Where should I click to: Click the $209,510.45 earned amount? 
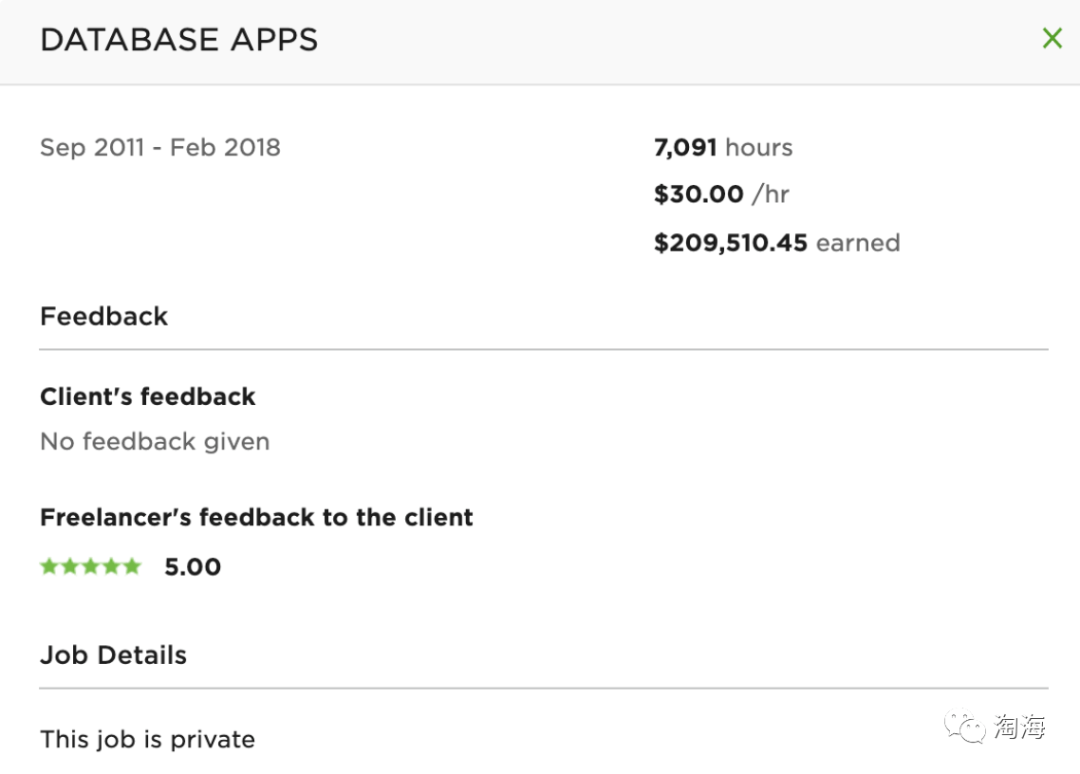tap(777, 242)
